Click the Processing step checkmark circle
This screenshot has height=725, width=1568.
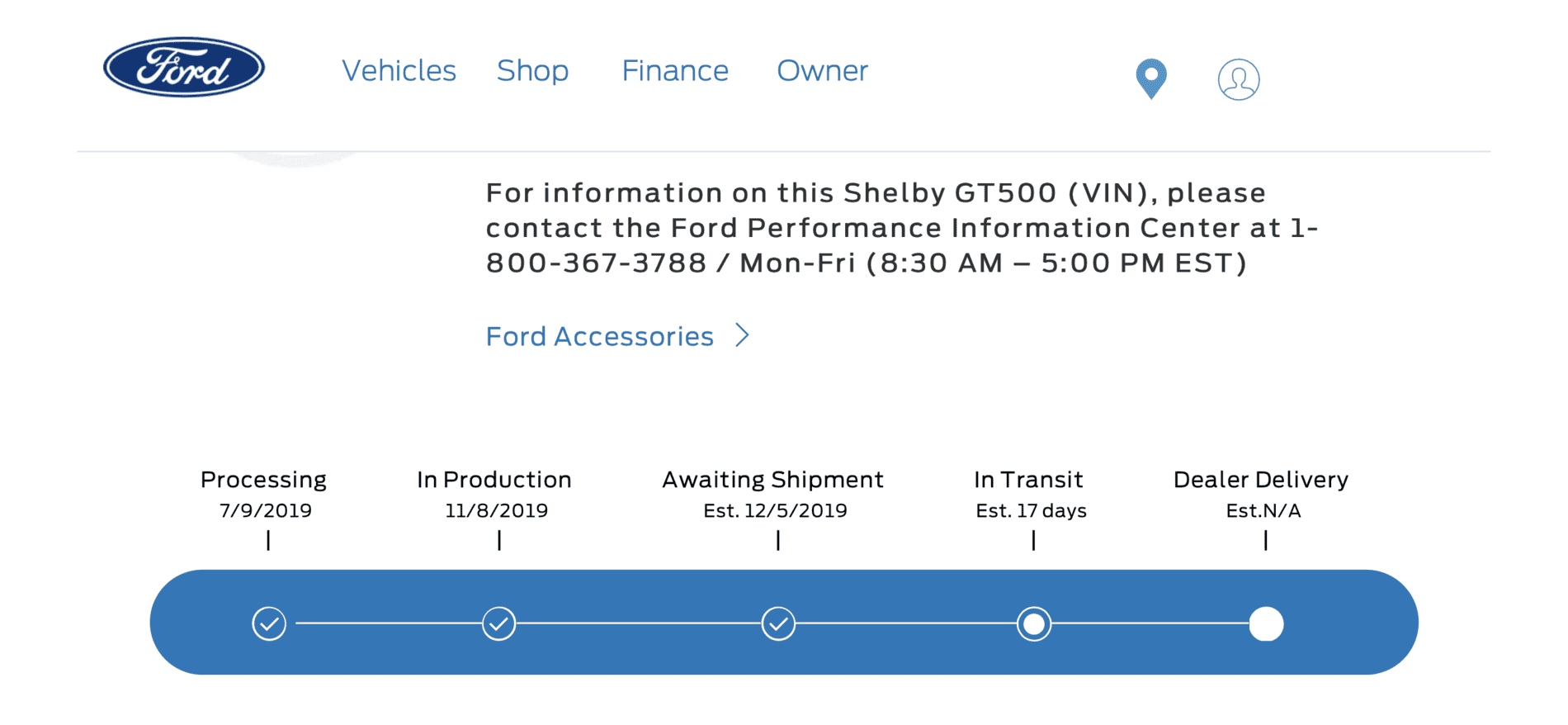269,623
